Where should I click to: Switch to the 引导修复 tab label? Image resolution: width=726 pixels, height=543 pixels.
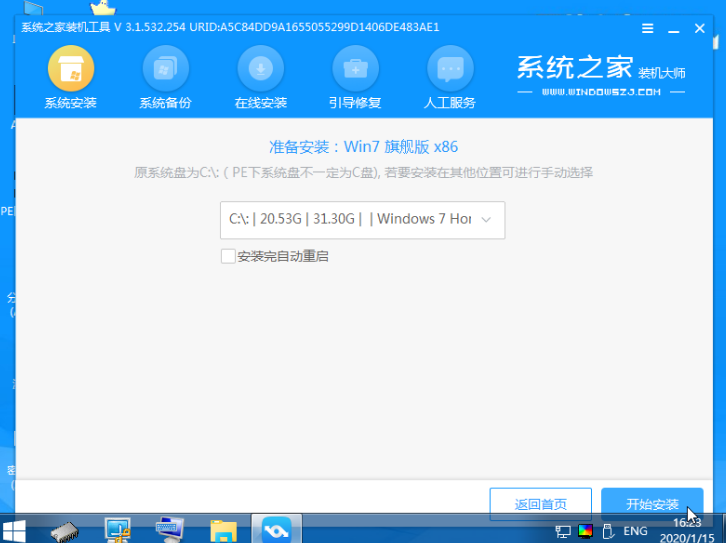point(355,103)
